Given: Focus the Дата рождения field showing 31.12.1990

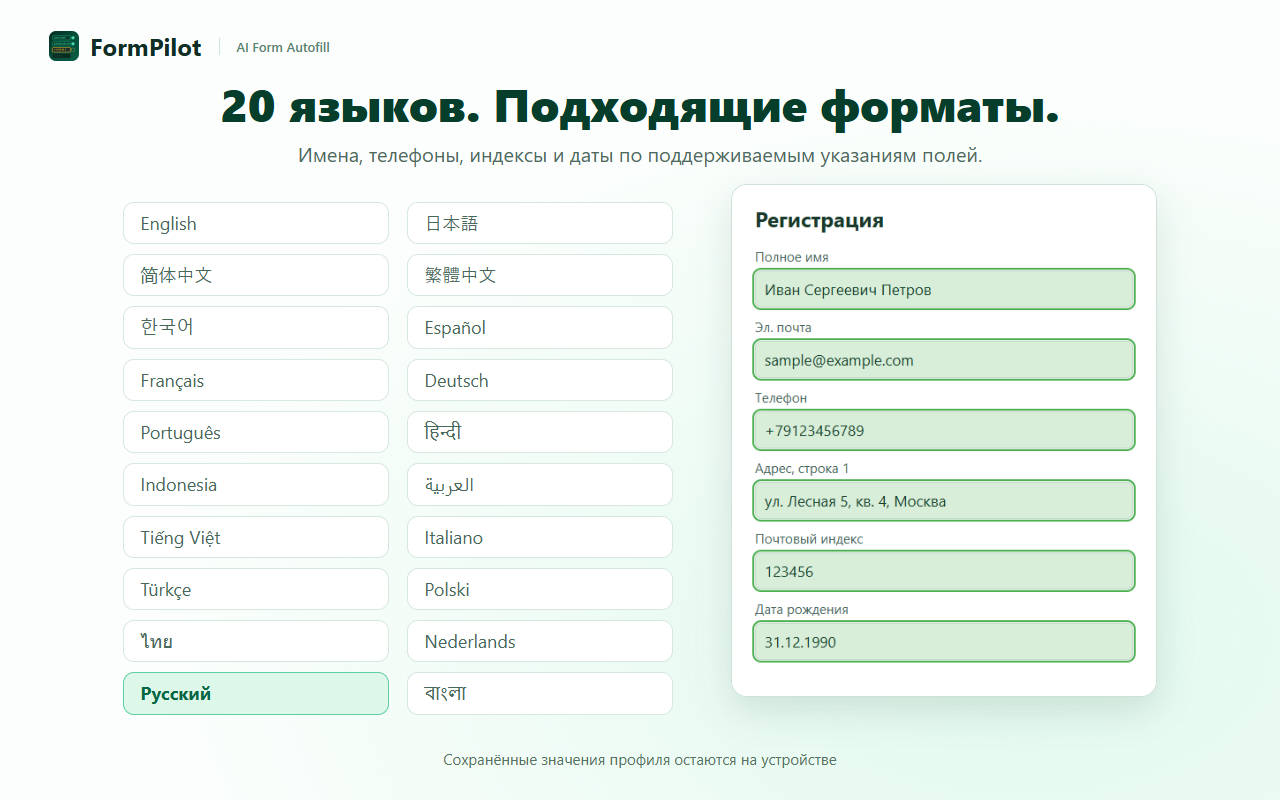Looking at the screenshot, I should [x=944, y=642].
